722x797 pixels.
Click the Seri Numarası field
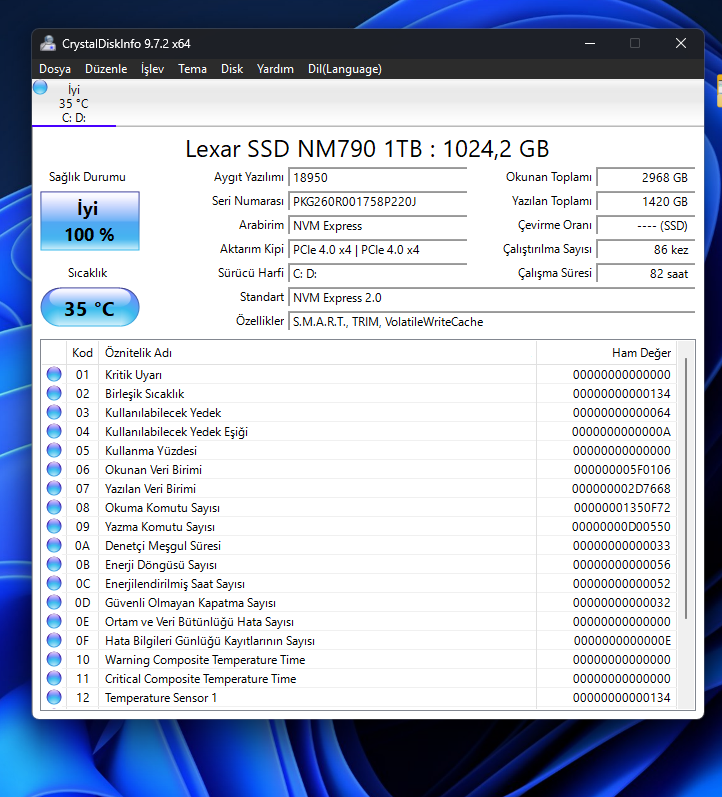point(378,202)
